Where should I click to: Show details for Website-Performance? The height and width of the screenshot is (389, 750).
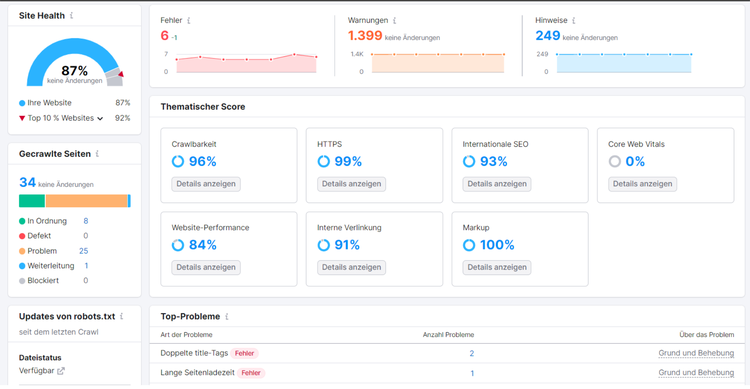(206, 267)
